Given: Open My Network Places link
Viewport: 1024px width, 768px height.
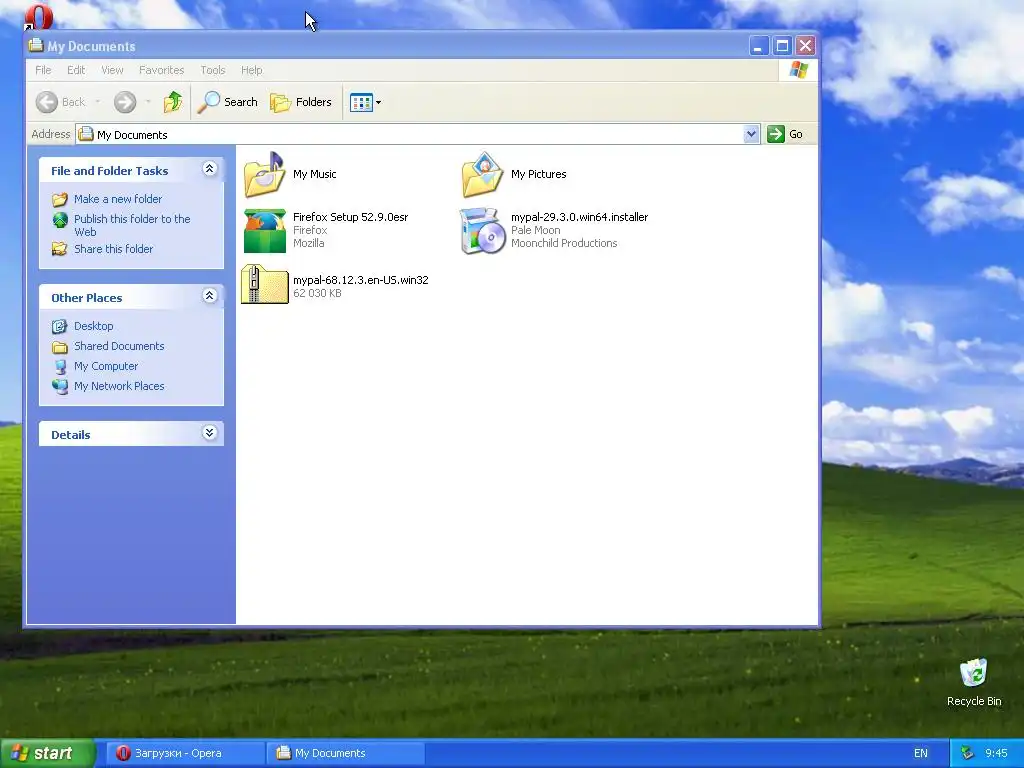Looking at the screenshot, I should click(119, 386).
